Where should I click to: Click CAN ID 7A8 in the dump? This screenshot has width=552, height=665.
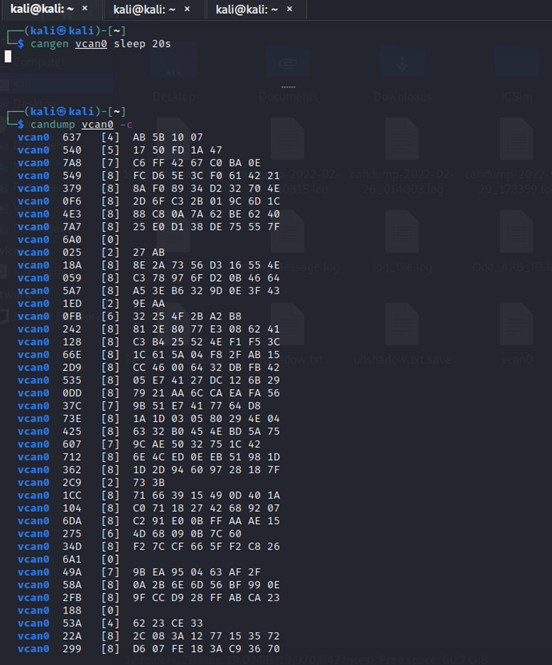[x=72, y=163]
